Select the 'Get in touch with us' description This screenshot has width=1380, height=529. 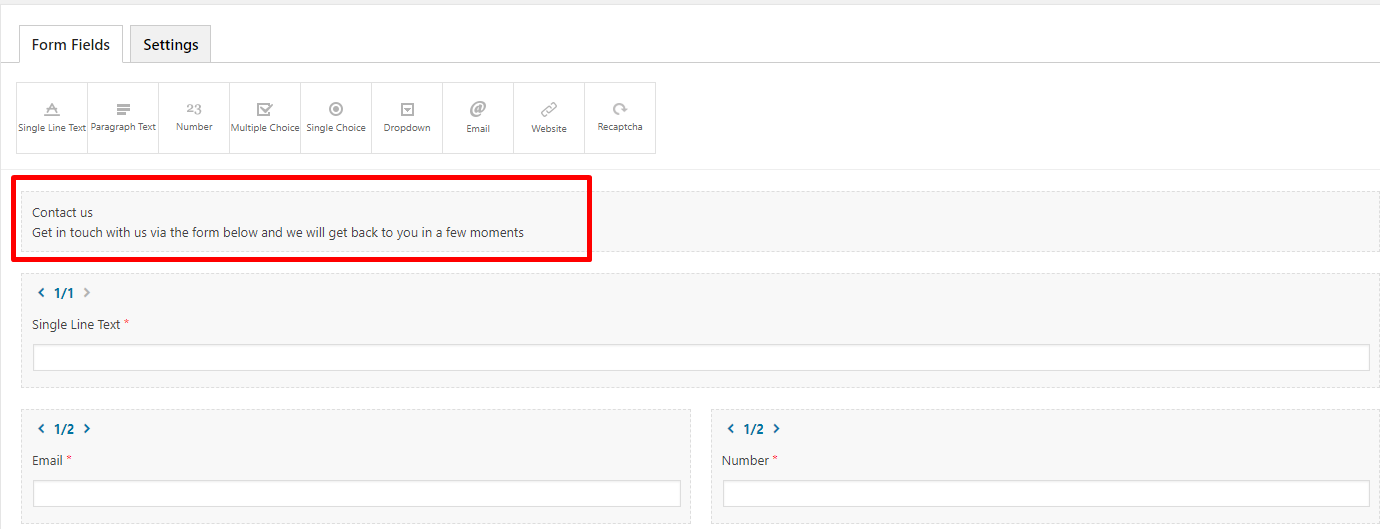click(278, 232)
